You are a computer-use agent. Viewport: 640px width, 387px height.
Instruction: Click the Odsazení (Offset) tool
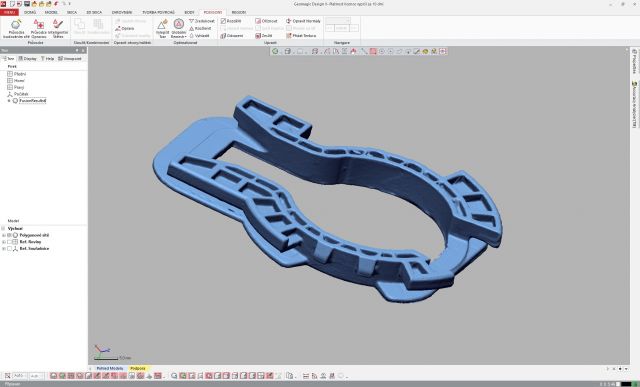(x=232, y=36)
